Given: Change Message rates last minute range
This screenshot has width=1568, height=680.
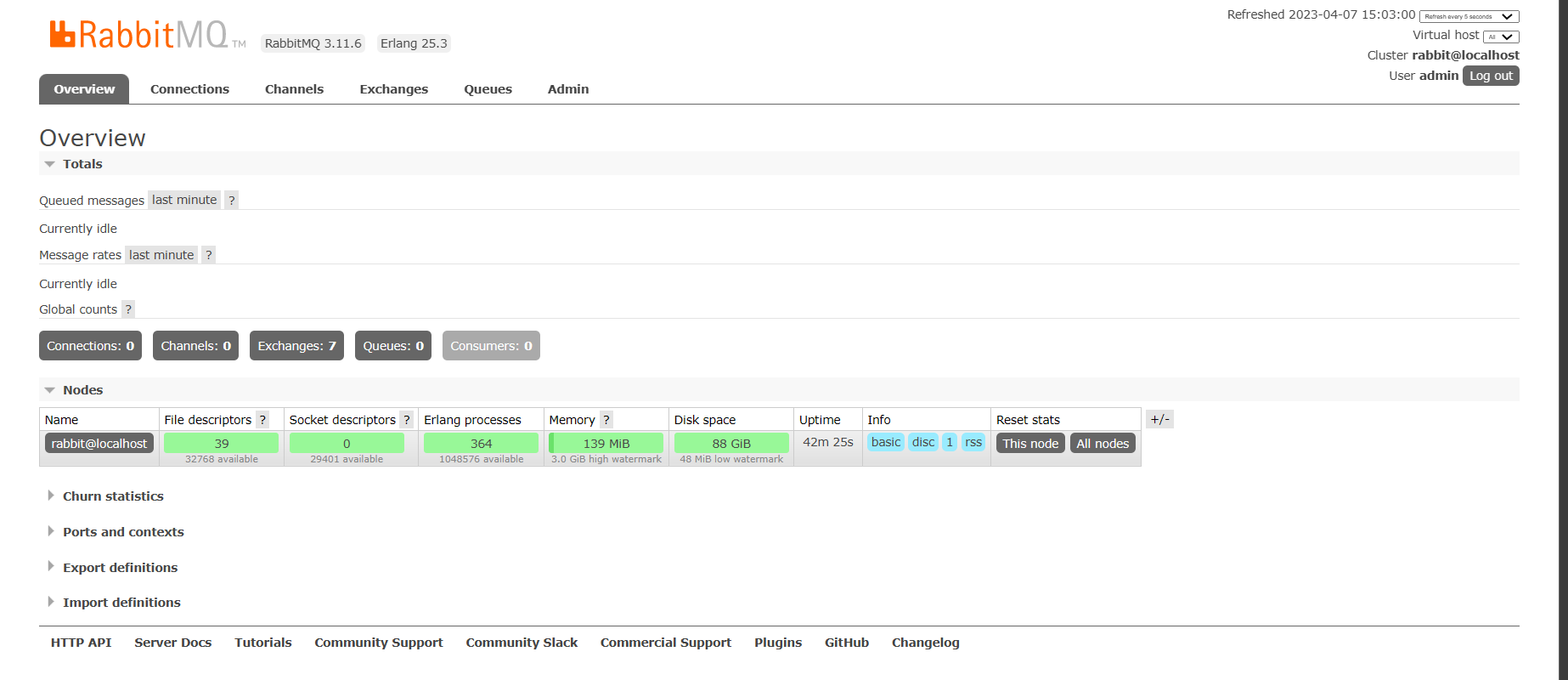Looking at the screenshot, I should click(x=161, y=255).
